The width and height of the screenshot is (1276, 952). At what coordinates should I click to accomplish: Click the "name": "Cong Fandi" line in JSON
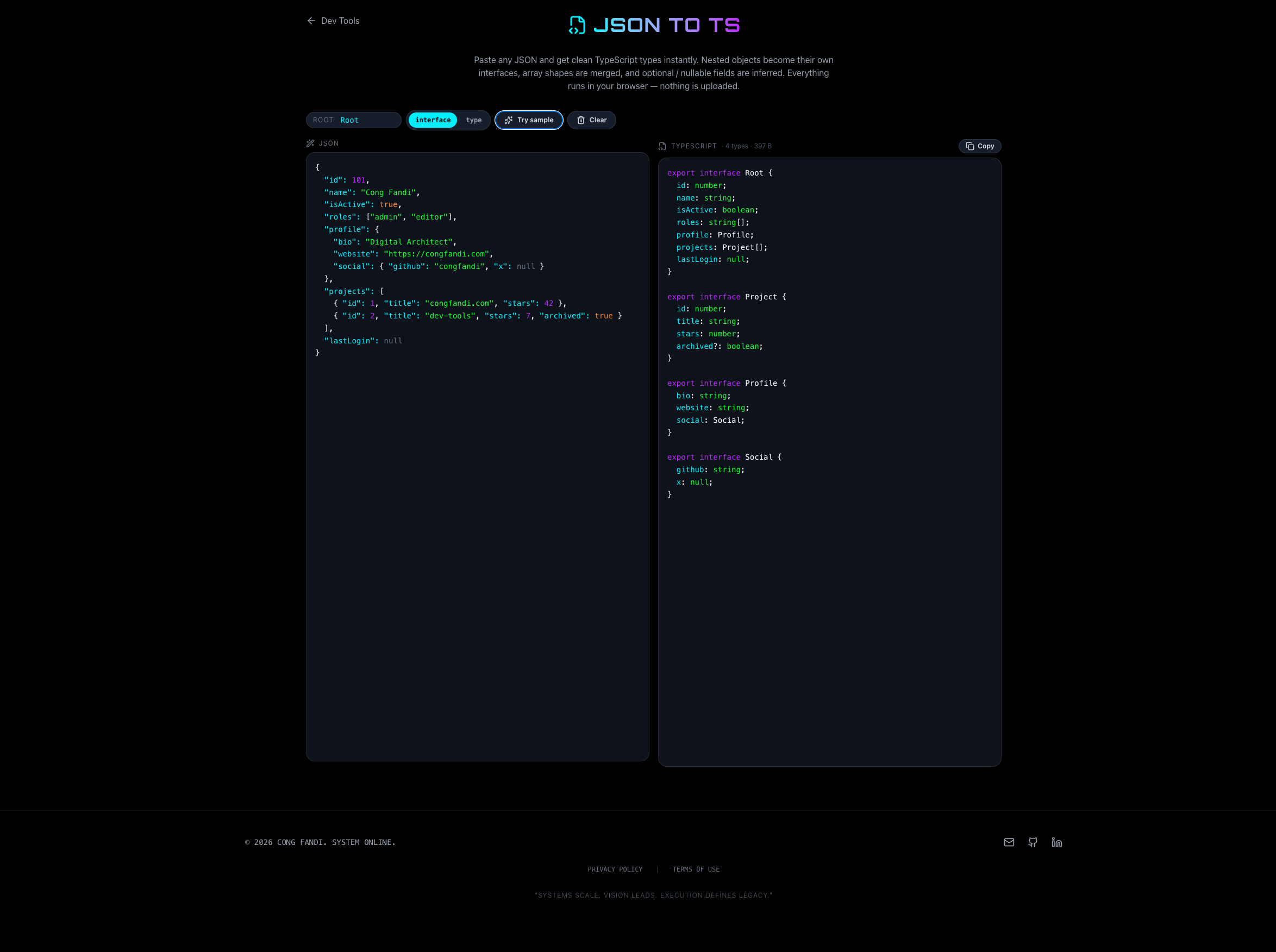pos(372,192)
